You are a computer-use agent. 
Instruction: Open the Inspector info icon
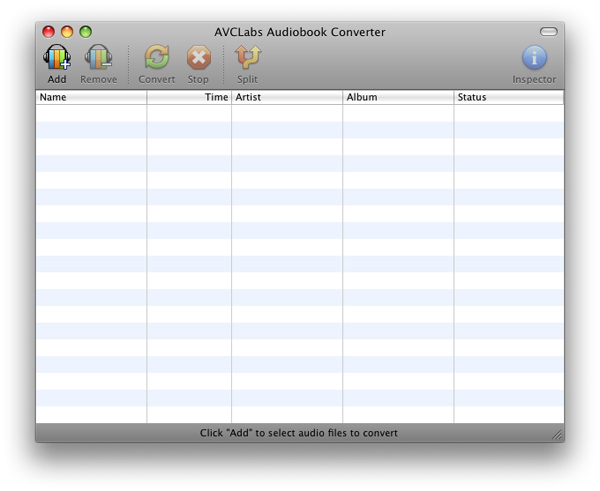pyautogui.click(x=534, y=58)
